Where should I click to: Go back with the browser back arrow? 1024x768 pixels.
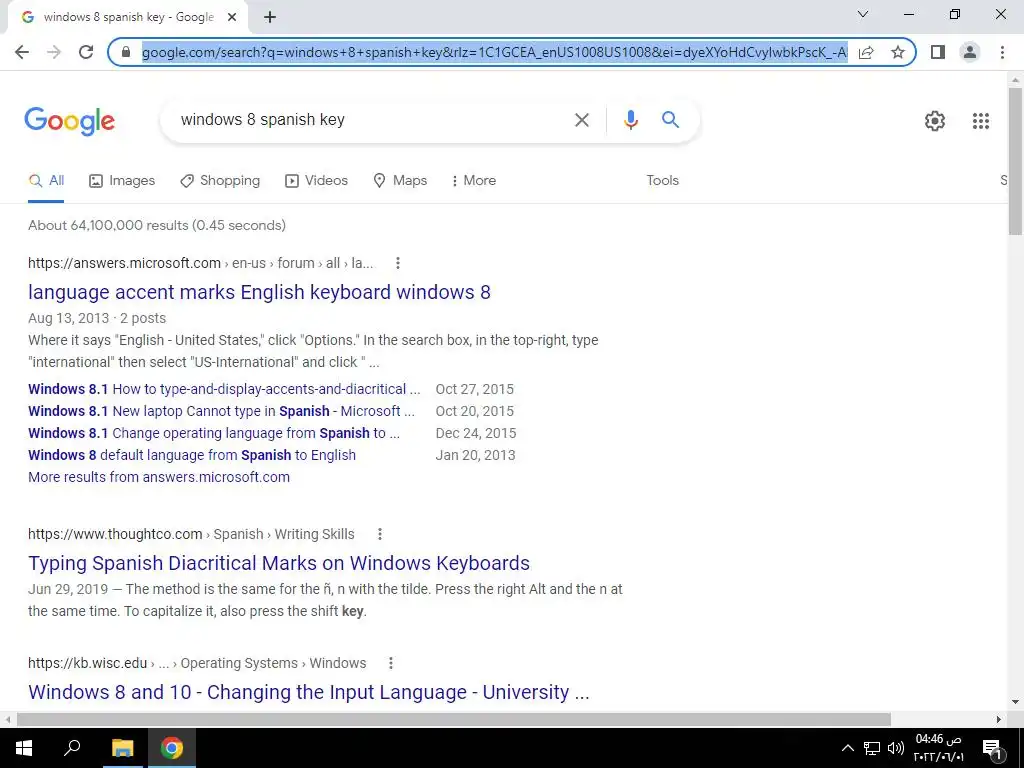tap(22, 52)
